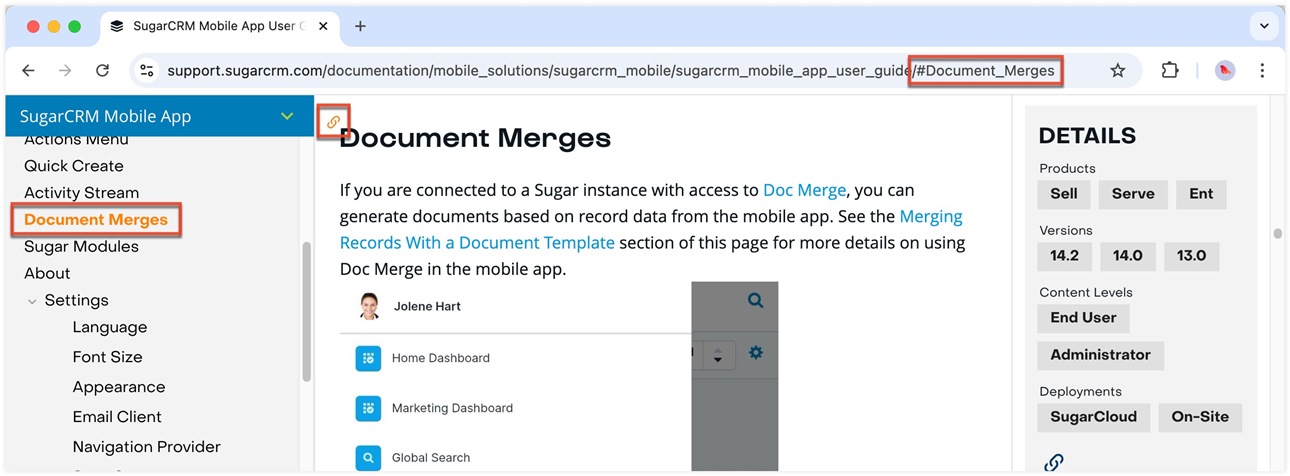1290x476 pixels.
Task: Bookmark this page with the star icon
Action: (1118, 71)
